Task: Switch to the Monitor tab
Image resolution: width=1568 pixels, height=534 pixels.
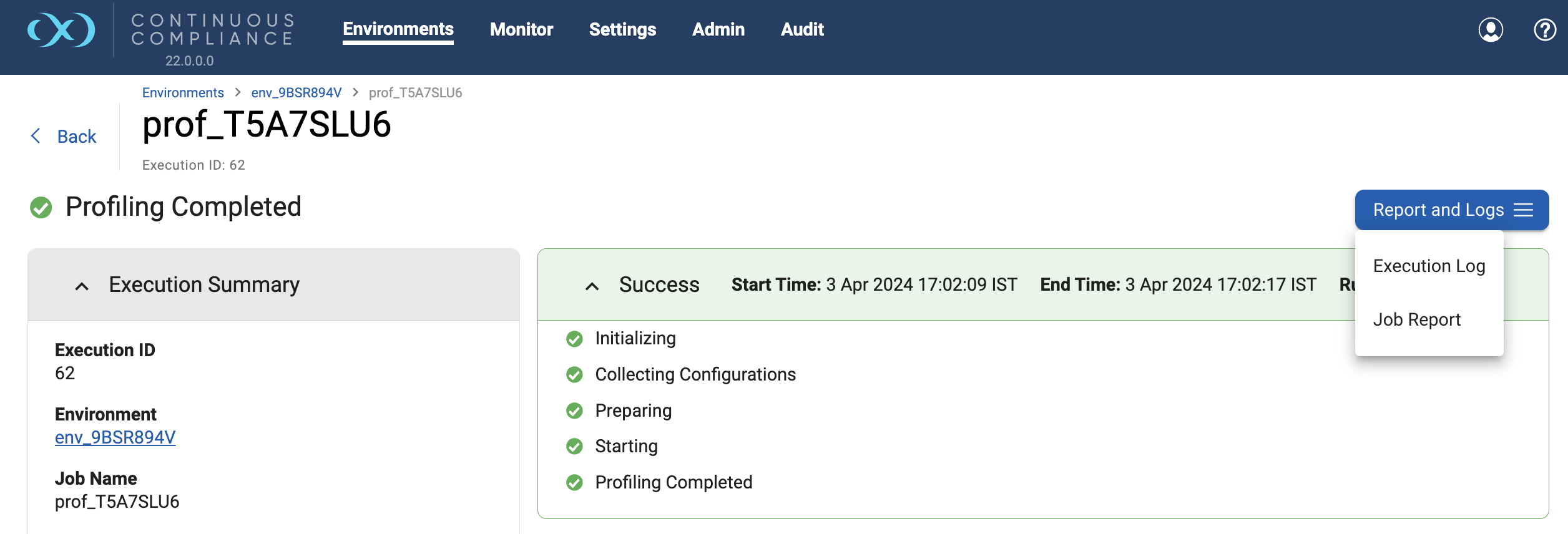Action: click(521, 29)
